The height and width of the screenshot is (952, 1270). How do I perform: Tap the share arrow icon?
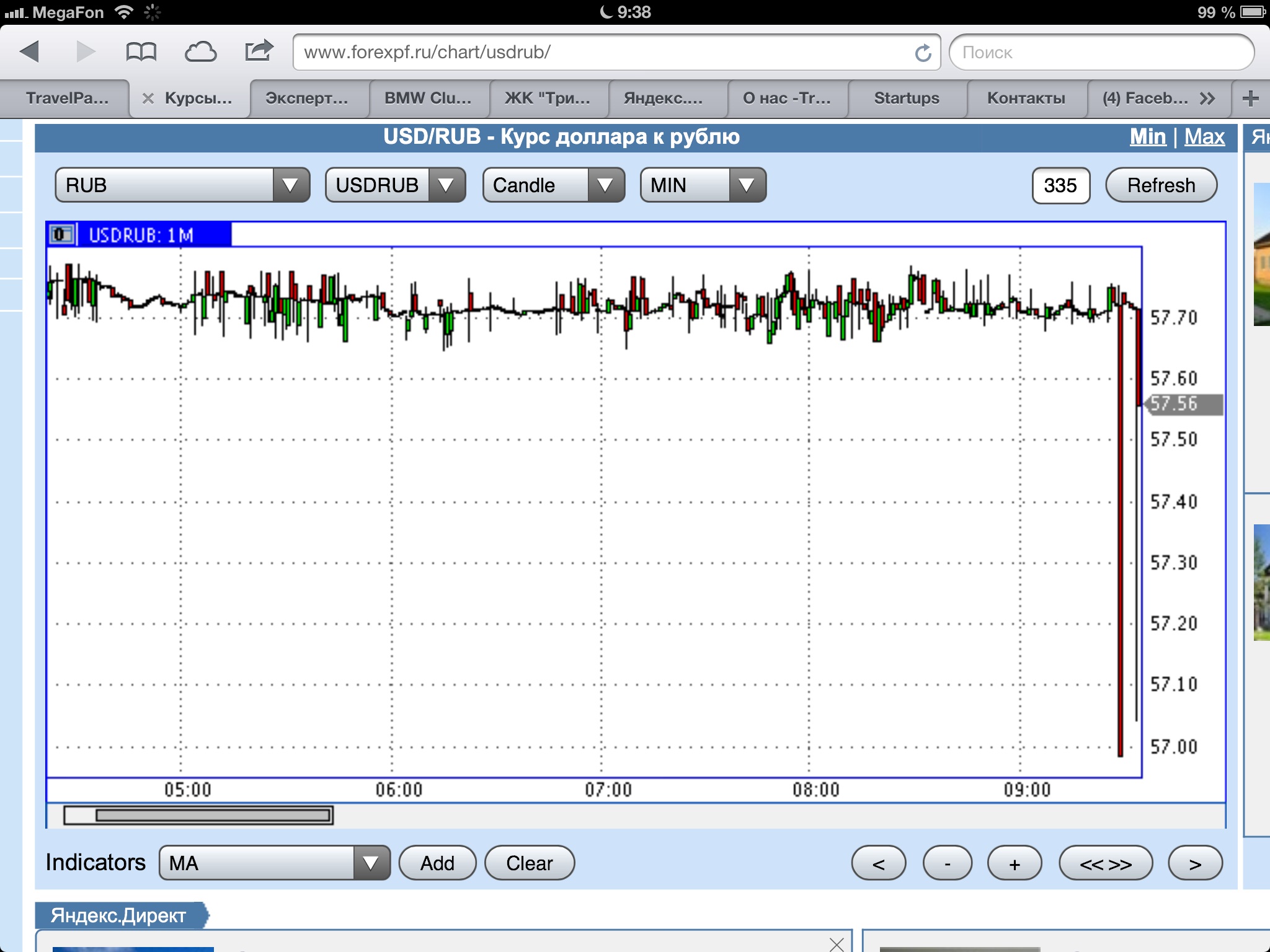tap(259, 50)
